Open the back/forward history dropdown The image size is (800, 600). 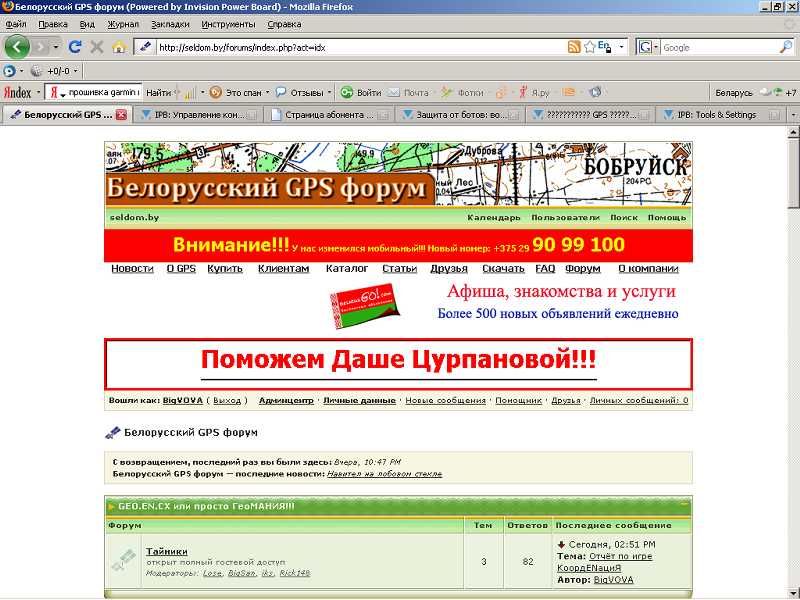point(56,47)
